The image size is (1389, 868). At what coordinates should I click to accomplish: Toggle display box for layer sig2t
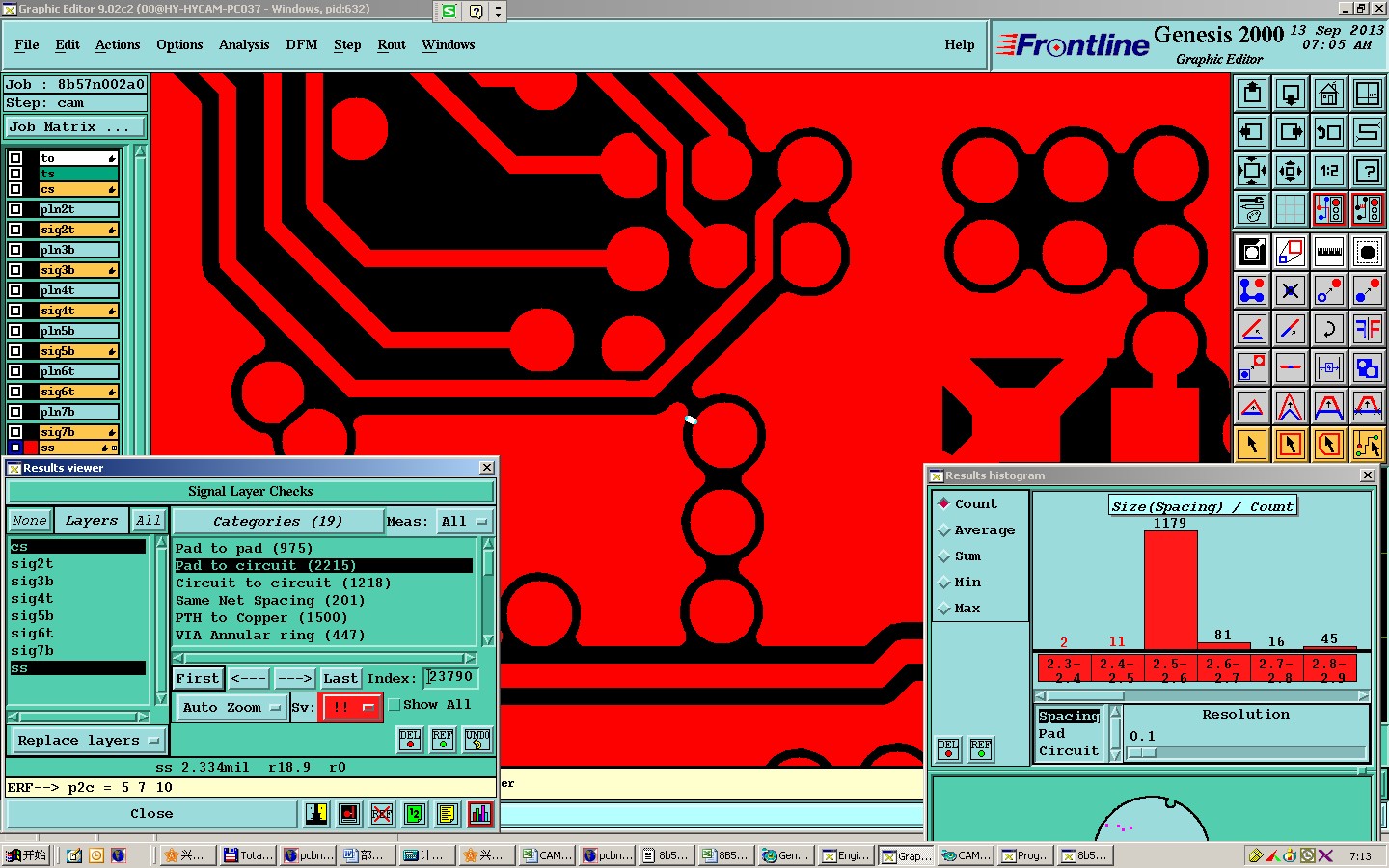click(15, 230)
